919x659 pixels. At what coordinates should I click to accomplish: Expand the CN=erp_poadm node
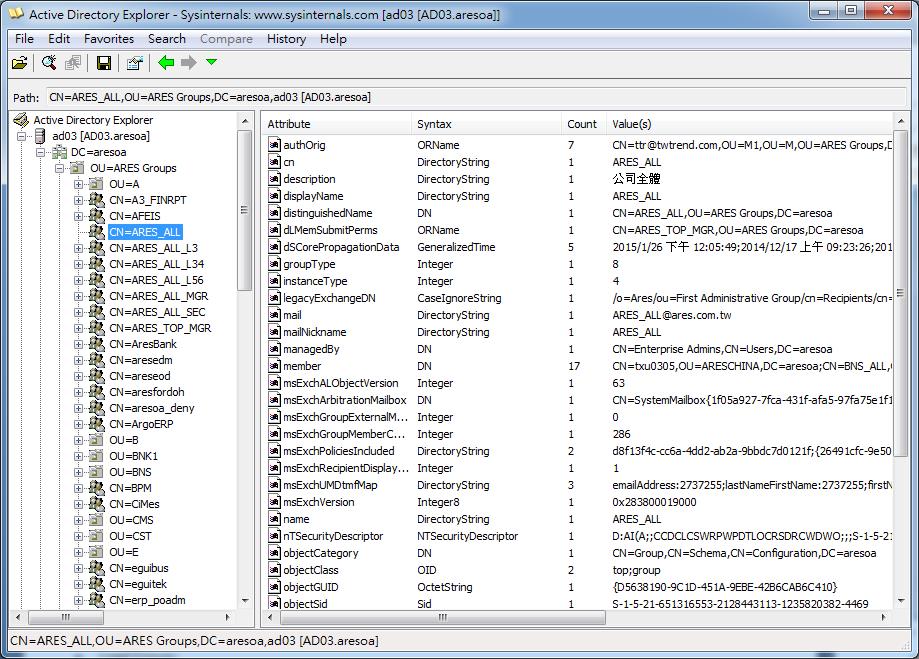coord(78,600)
